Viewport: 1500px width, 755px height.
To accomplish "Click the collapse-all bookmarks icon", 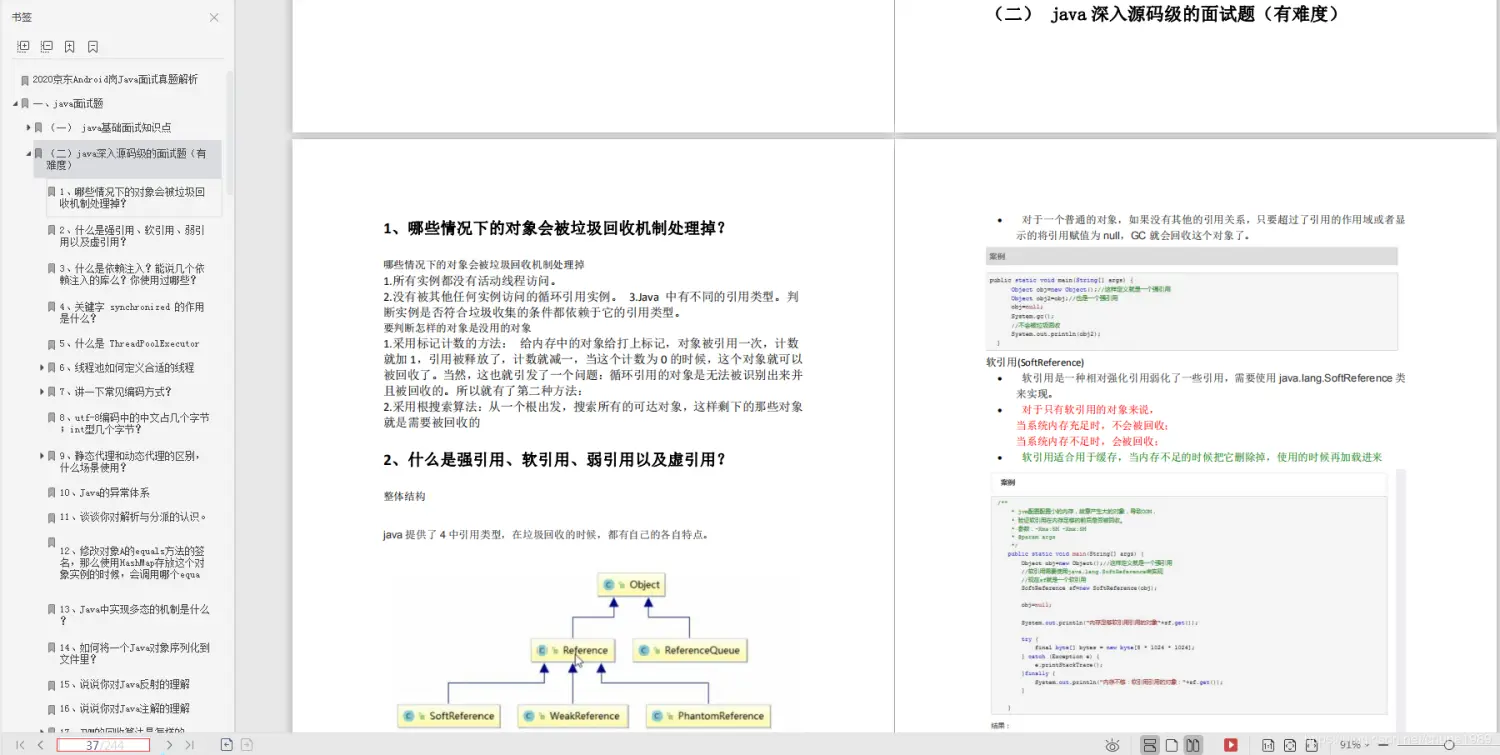I will click(x=47, y=46).
